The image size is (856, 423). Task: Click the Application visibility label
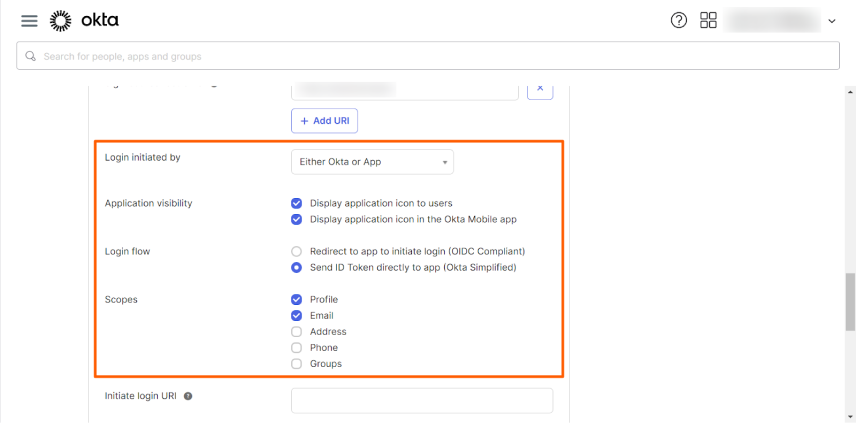click(148, 204)
